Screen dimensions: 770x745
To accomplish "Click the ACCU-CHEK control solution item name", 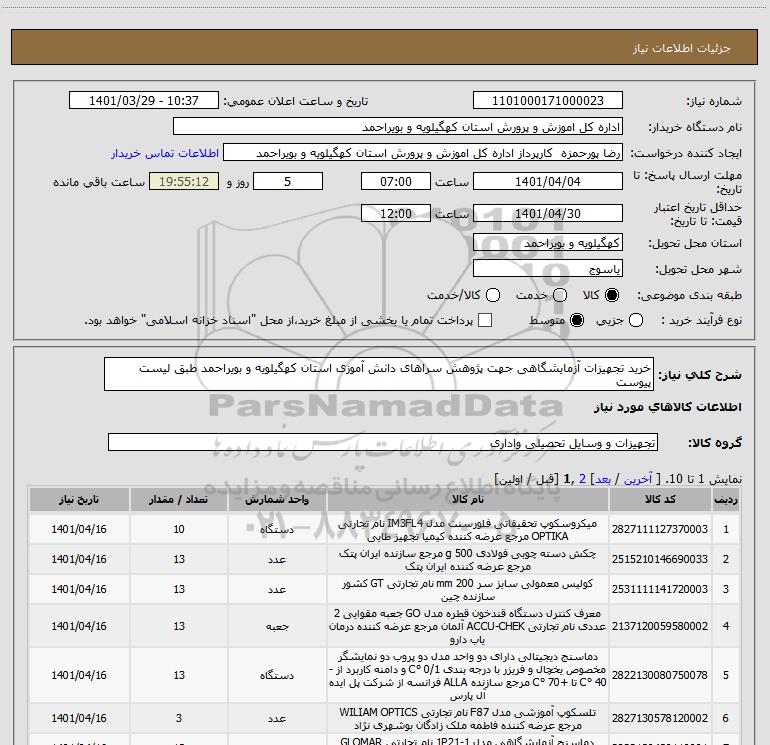I will click(468, 626).
